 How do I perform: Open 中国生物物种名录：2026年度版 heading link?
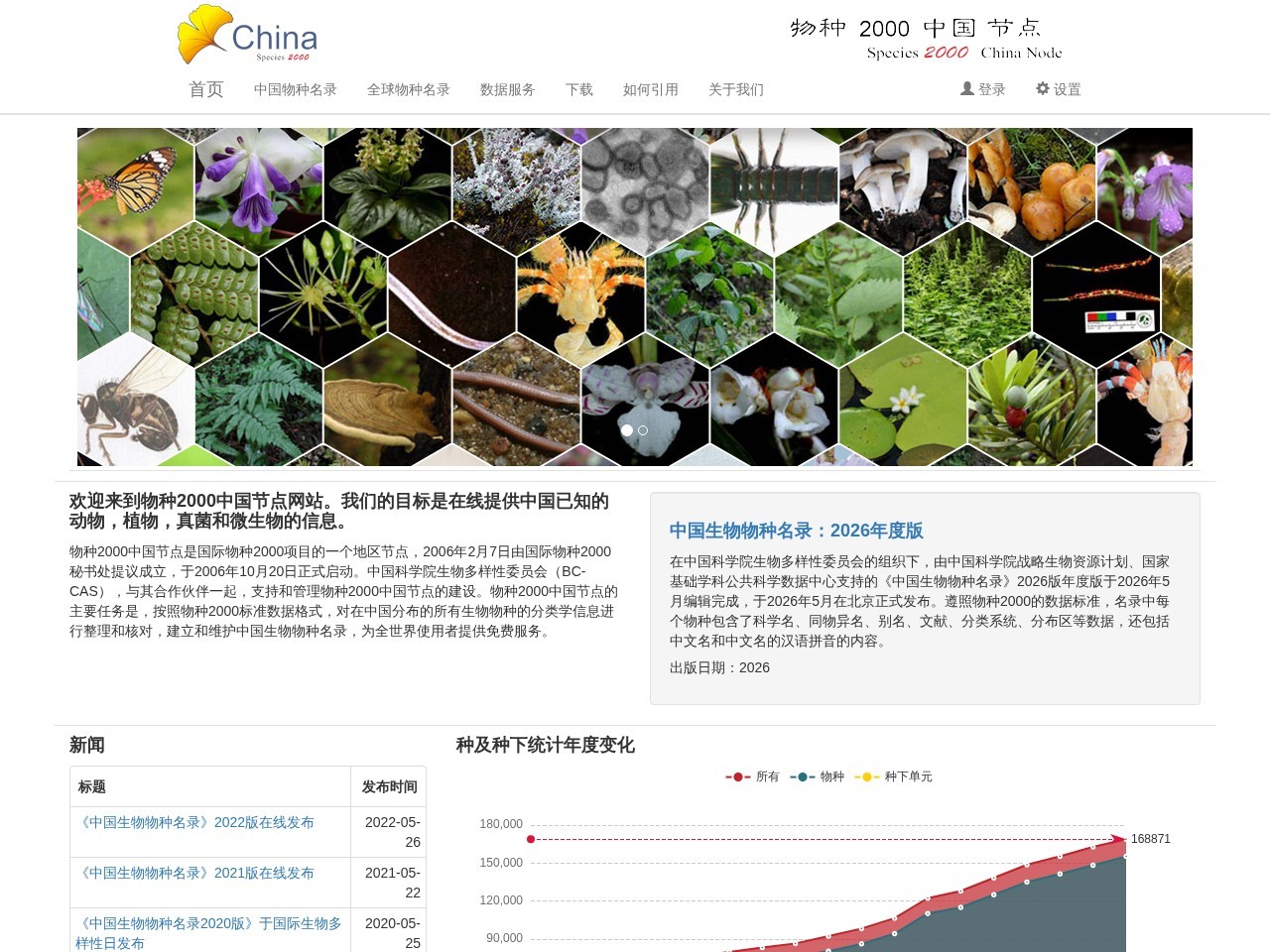pos(796,531)
